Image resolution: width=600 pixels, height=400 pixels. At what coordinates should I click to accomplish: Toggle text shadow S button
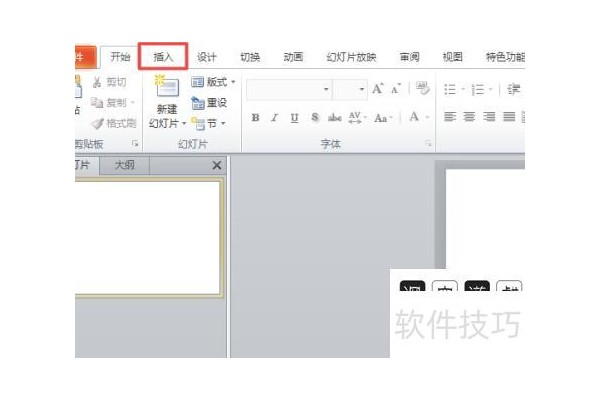(315, 117)
